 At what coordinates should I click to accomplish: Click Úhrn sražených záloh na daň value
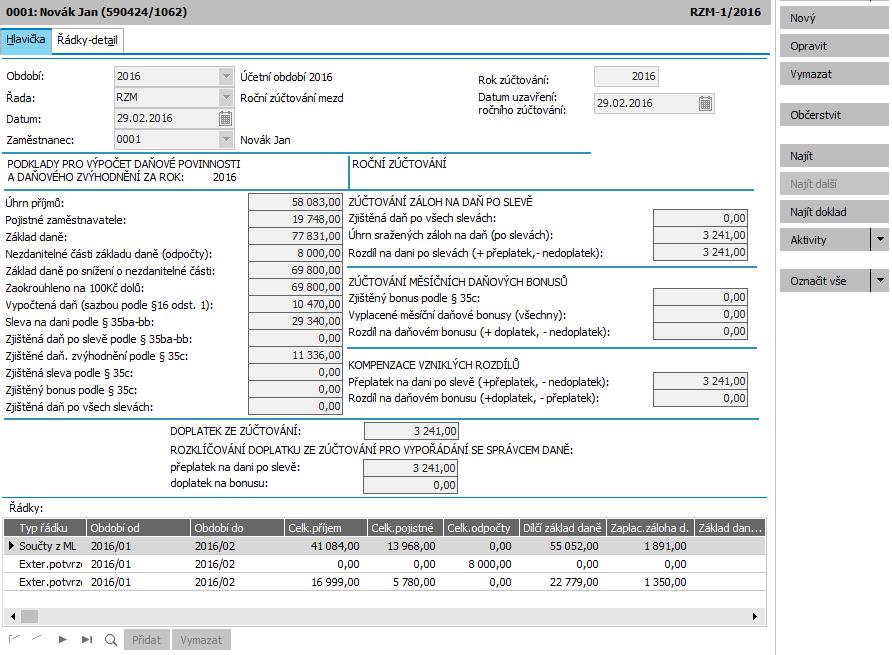tap(700, 235)
